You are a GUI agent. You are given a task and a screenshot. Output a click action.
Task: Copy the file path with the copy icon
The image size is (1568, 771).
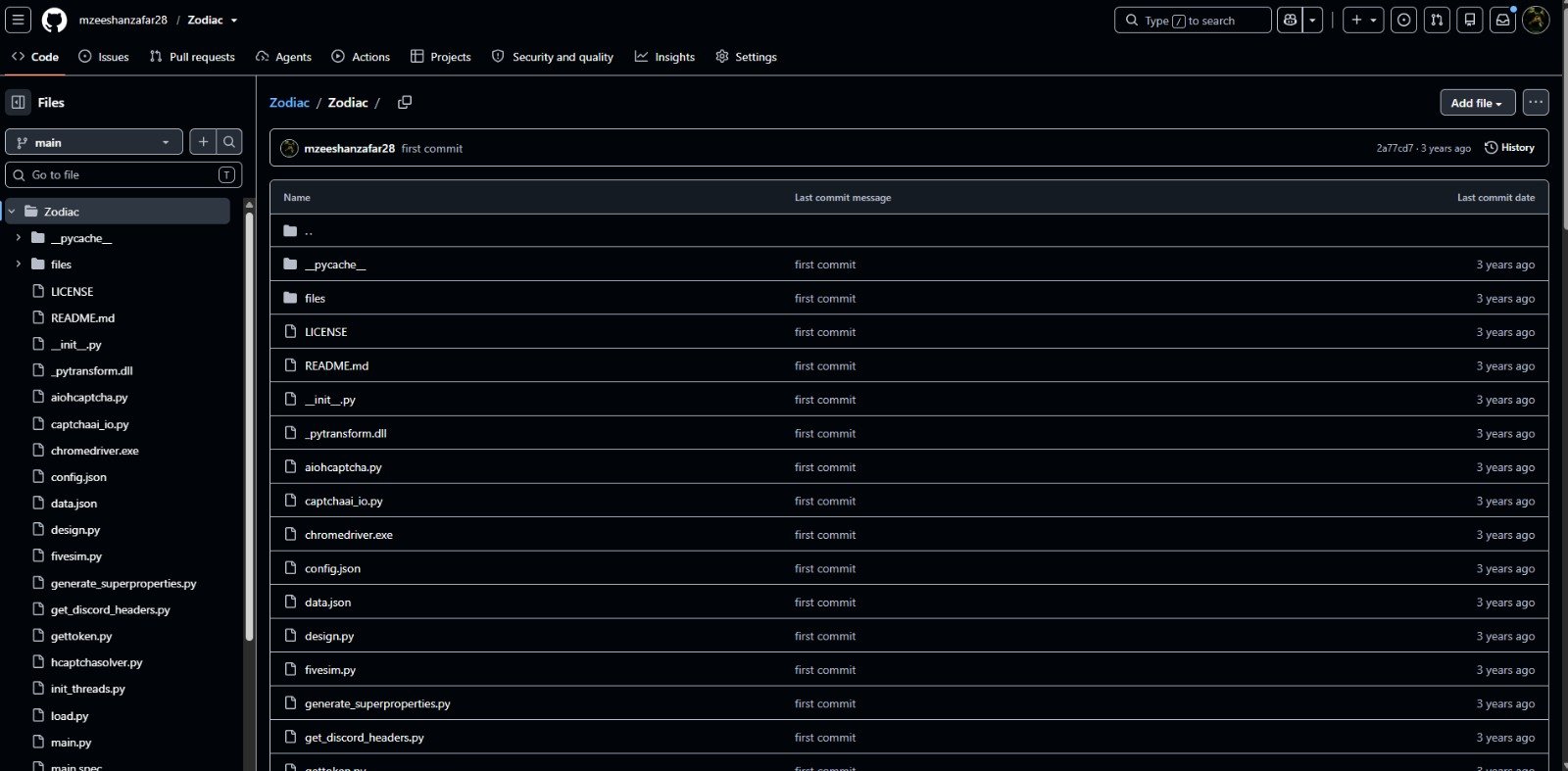(x=405, y=102)
